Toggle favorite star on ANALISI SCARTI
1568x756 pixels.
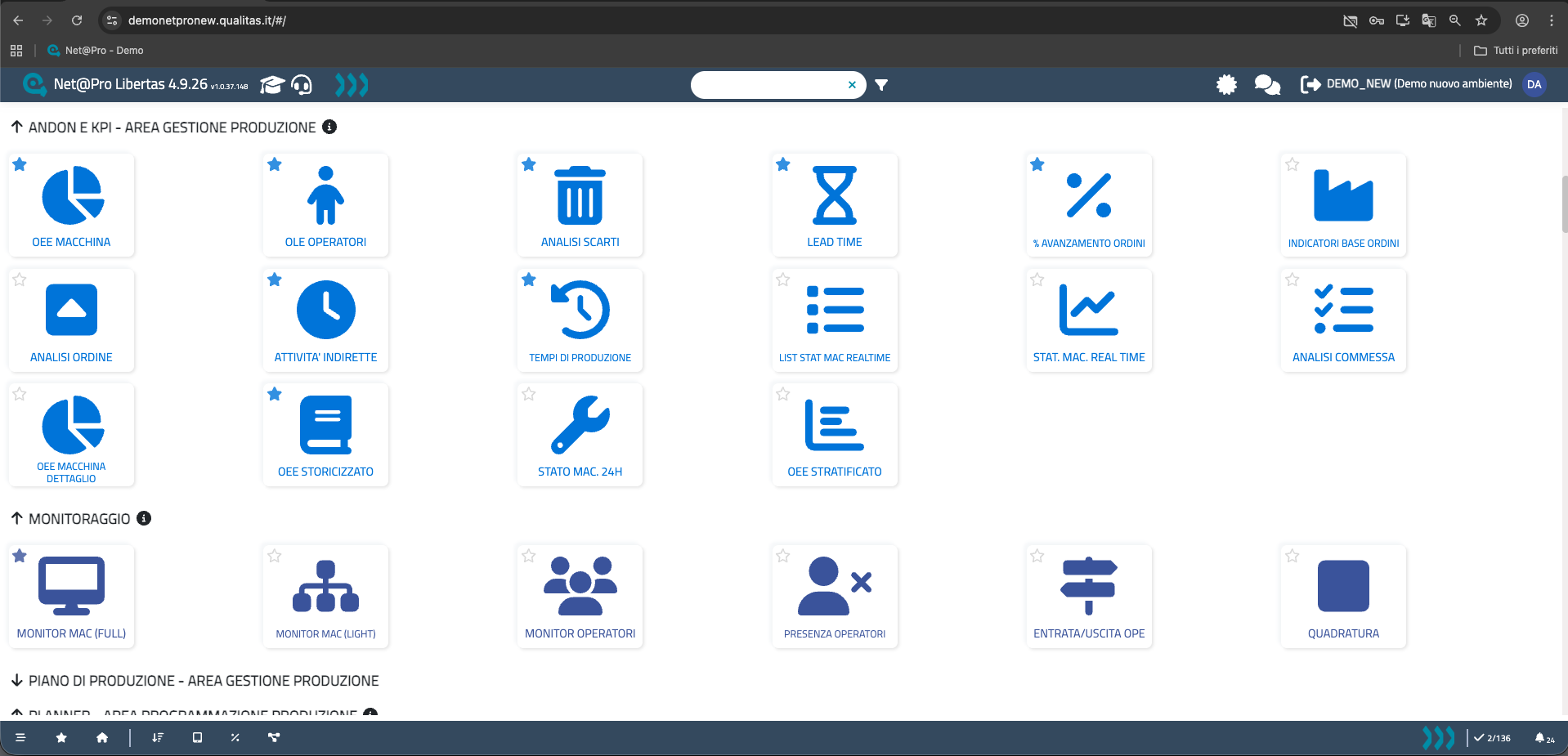529,164
